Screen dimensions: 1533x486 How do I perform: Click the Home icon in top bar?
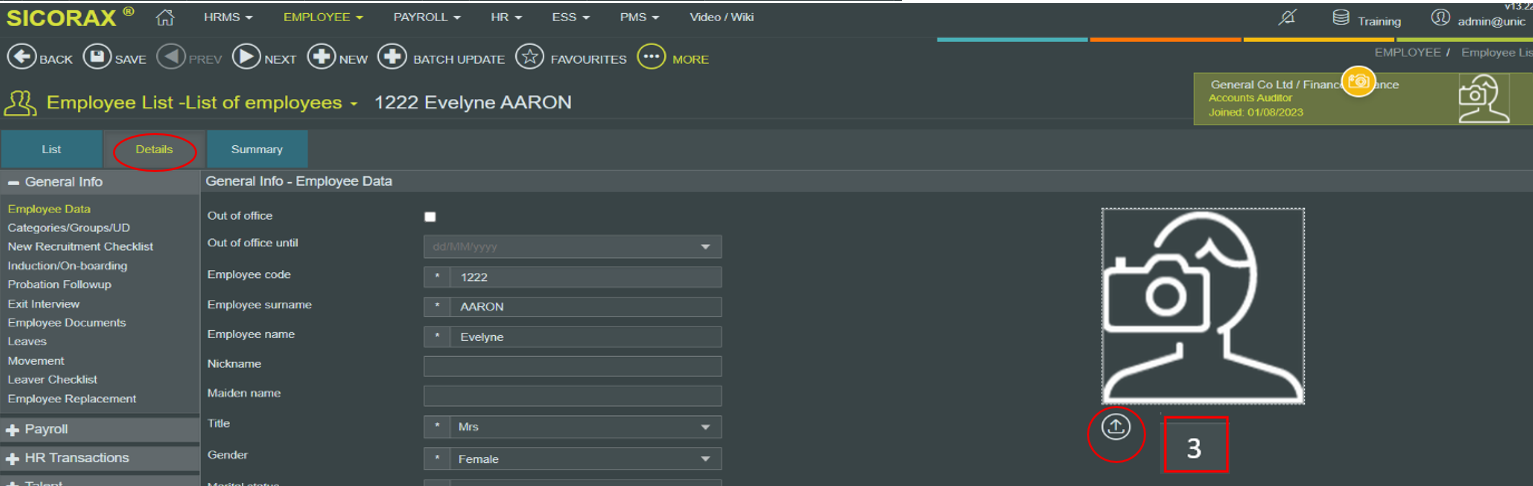[166, 18]
